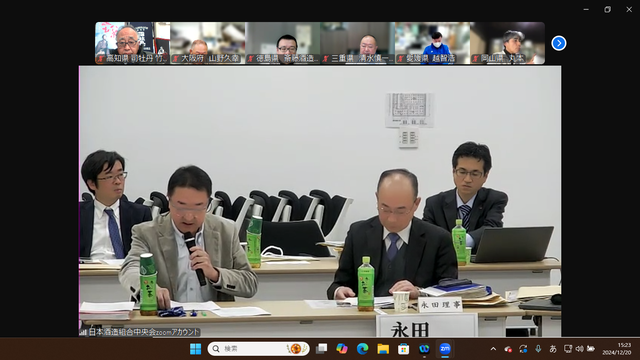Open Task View from the taskbar
640x360 pixels.
(x=322, y=349)
